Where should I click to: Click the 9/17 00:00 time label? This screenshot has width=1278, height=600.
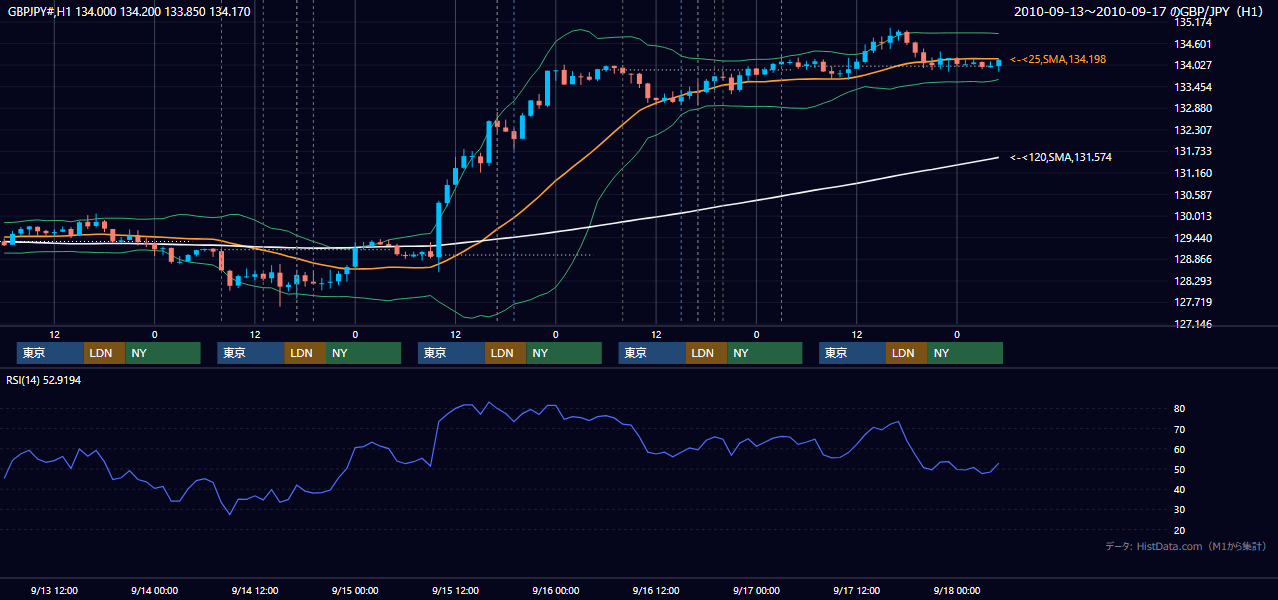[756, 590]
